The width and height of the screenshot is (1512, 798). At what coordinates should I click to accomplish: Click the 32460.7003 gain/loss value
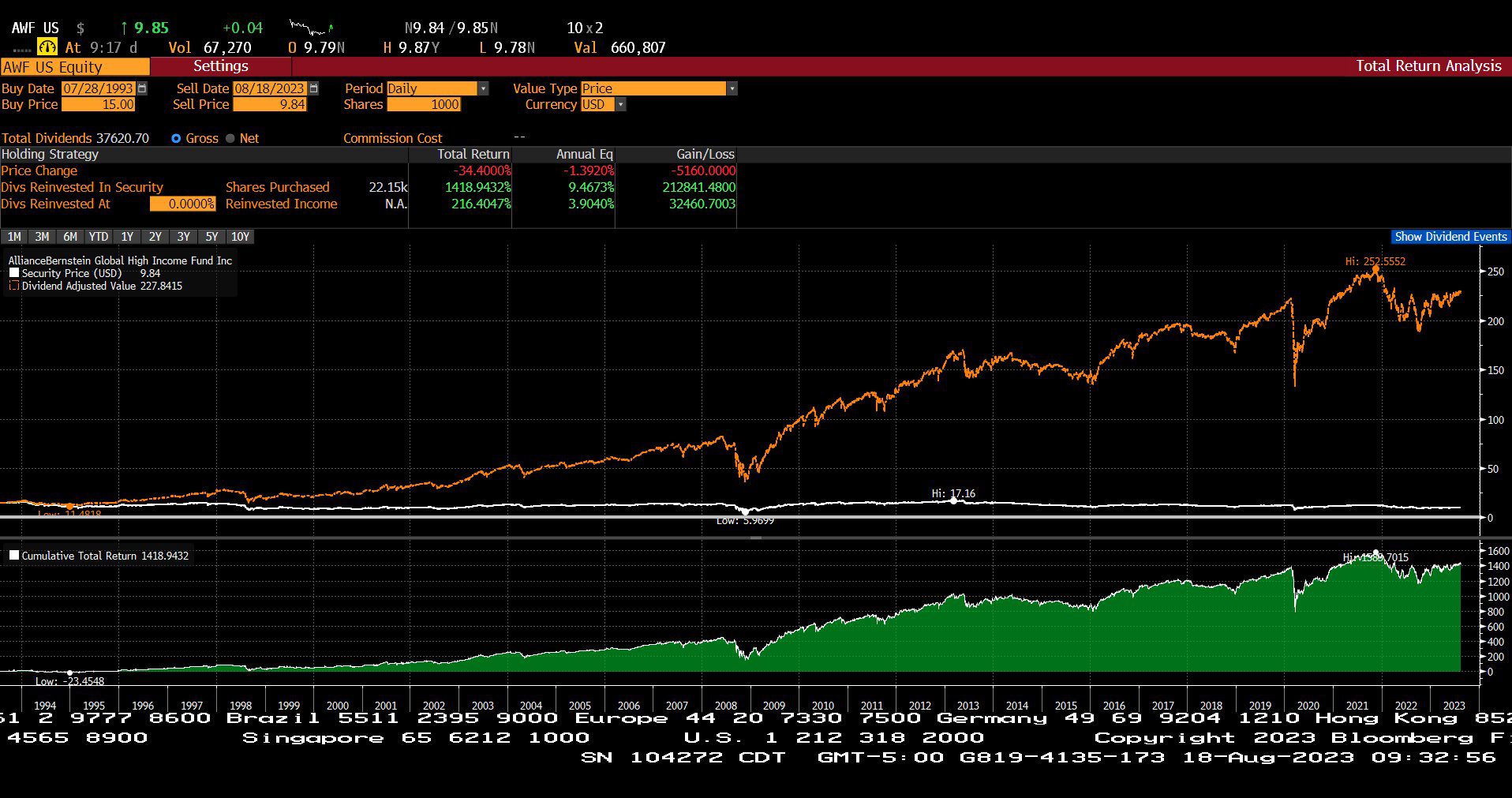[x=702, y=204]
